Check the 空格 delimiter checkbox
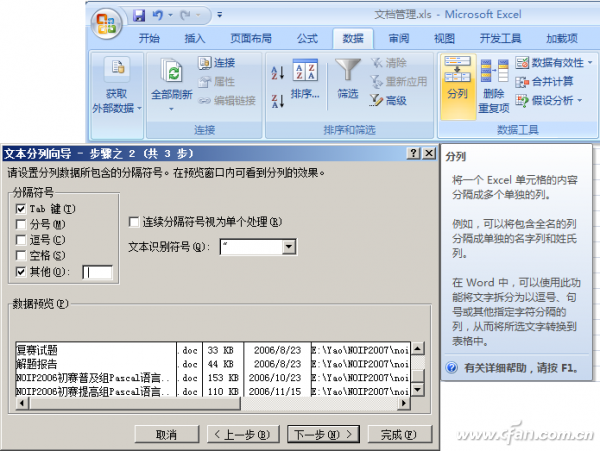Image resolution: width=600 pixels, height=451 pixels. 21,256
